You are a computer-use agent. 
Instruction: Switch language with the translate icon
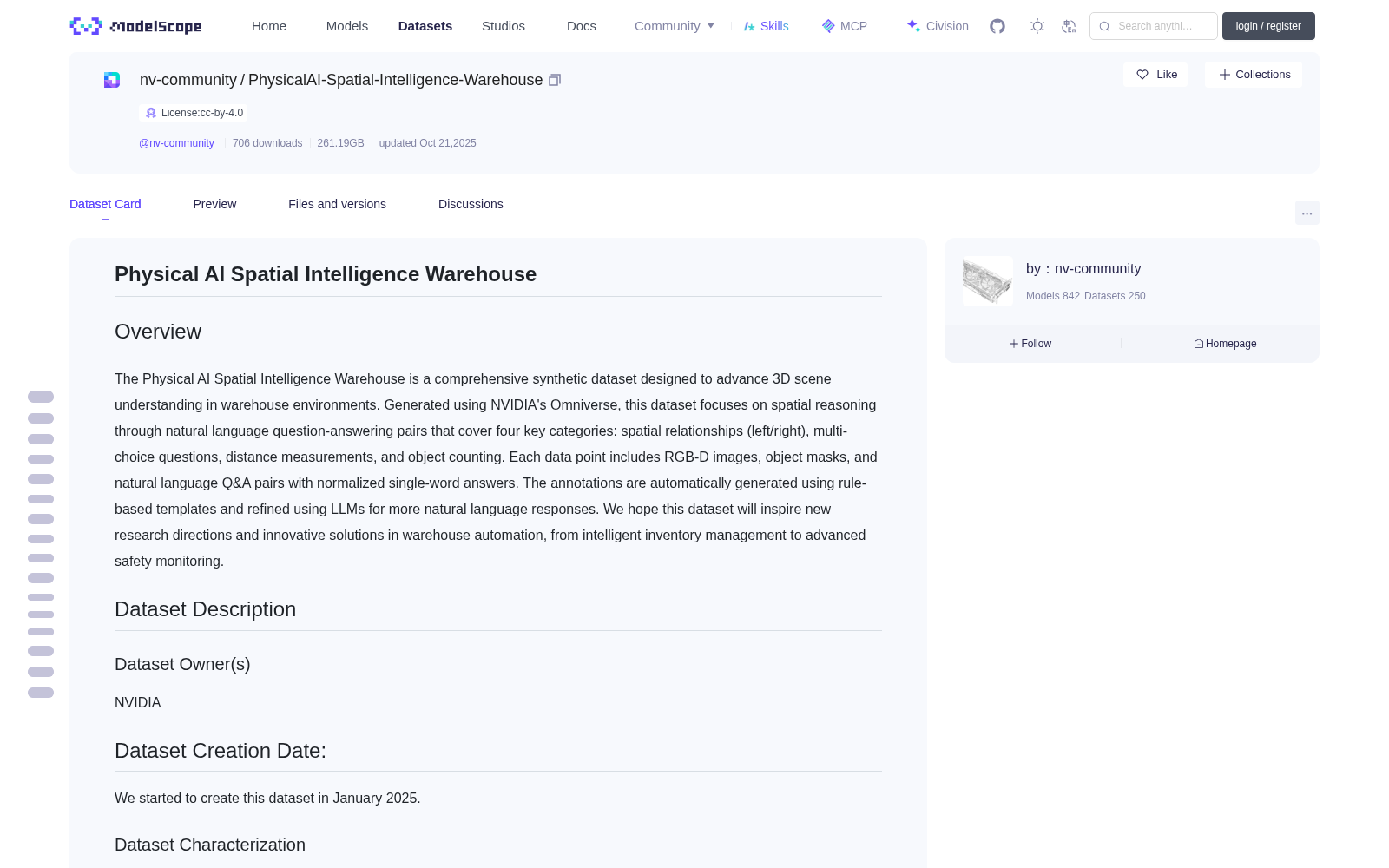point(1070,26)
